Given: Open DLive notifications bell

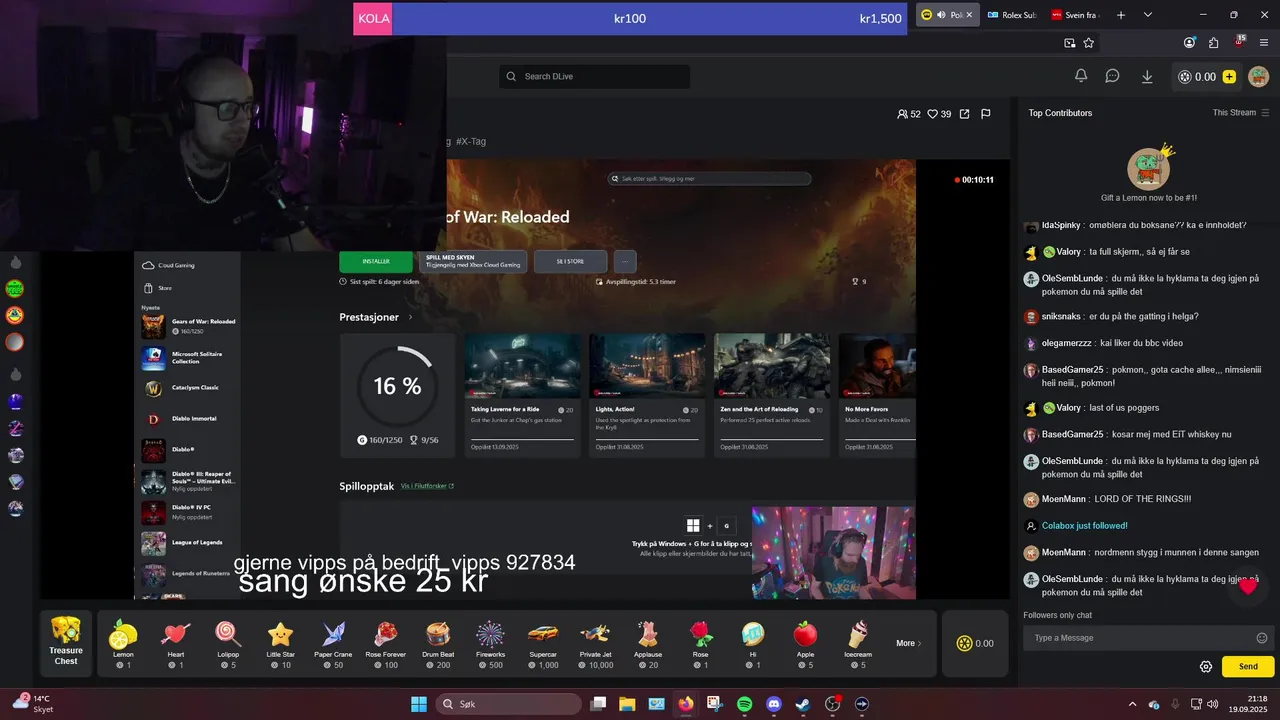Looking at the screenshot, I should [x=1081, y=76].
